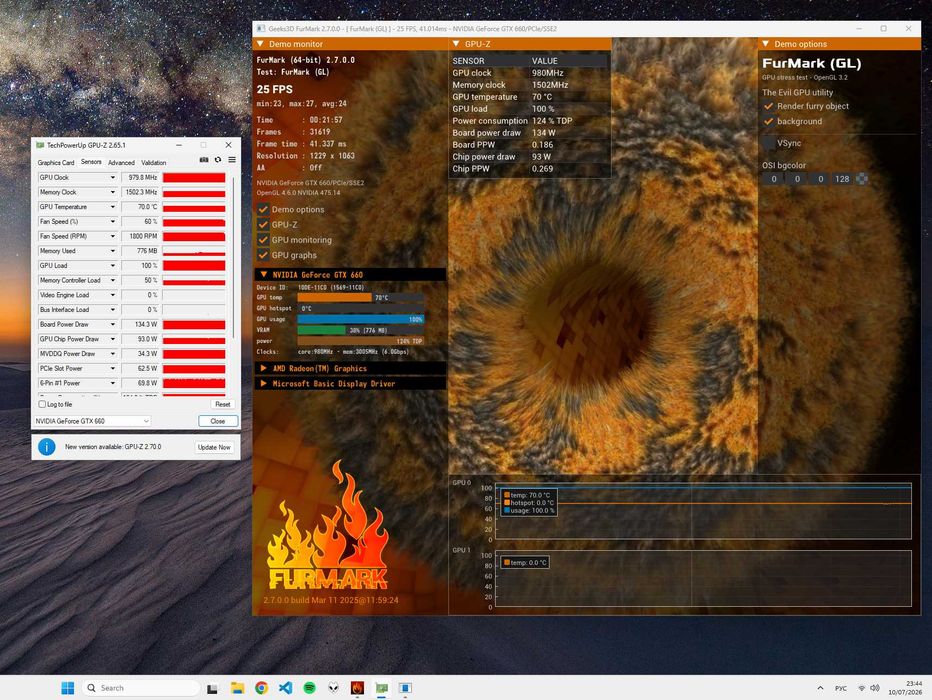
Task: Toggle the GPU-Z checkbox in the Demo monitor
Action: point(263,225)
